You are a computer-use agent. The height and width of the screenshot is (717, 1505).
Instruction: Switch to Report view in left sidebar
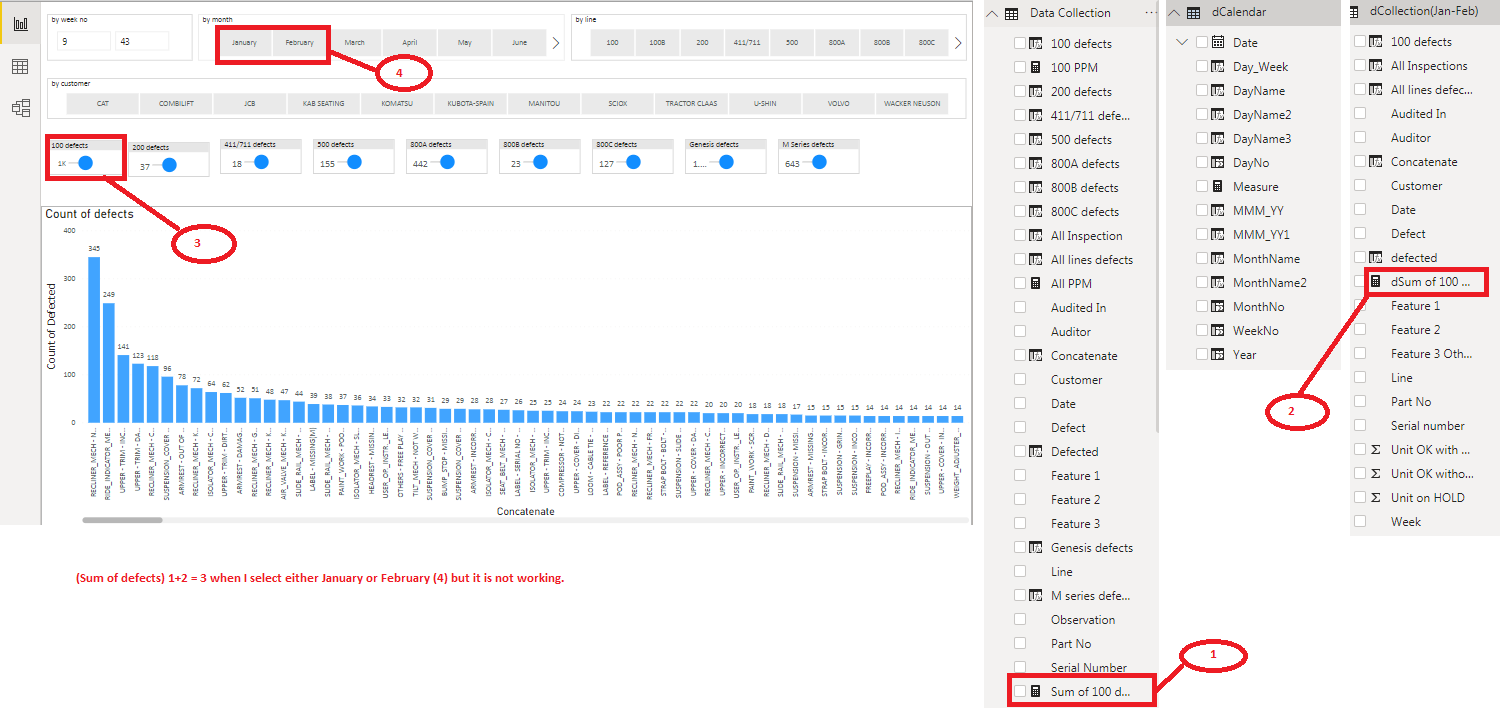[x=19, y=22]
